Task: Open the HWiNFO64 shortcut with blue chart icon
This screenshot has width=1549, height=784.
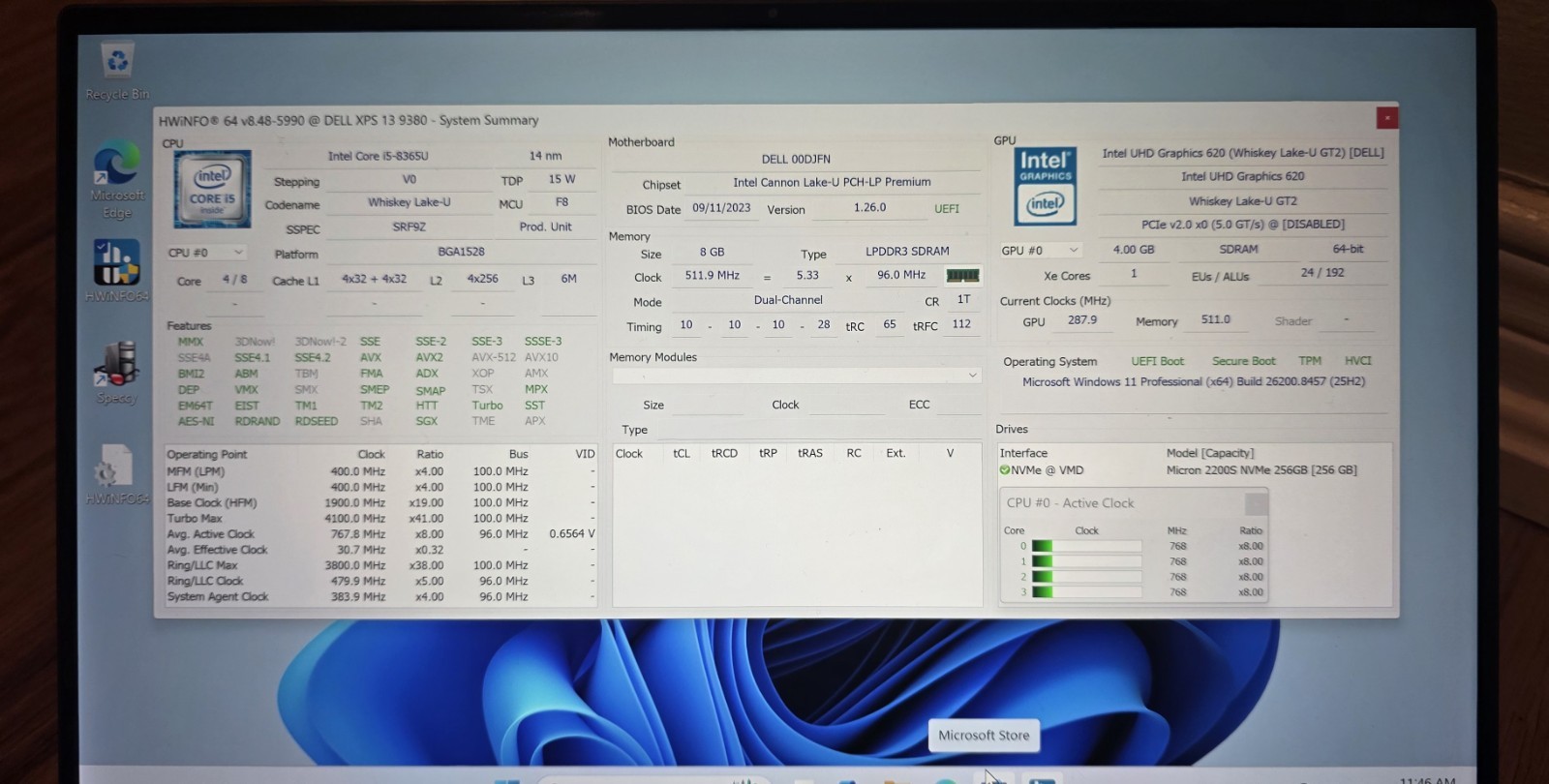Action: (x=117, y=271)
